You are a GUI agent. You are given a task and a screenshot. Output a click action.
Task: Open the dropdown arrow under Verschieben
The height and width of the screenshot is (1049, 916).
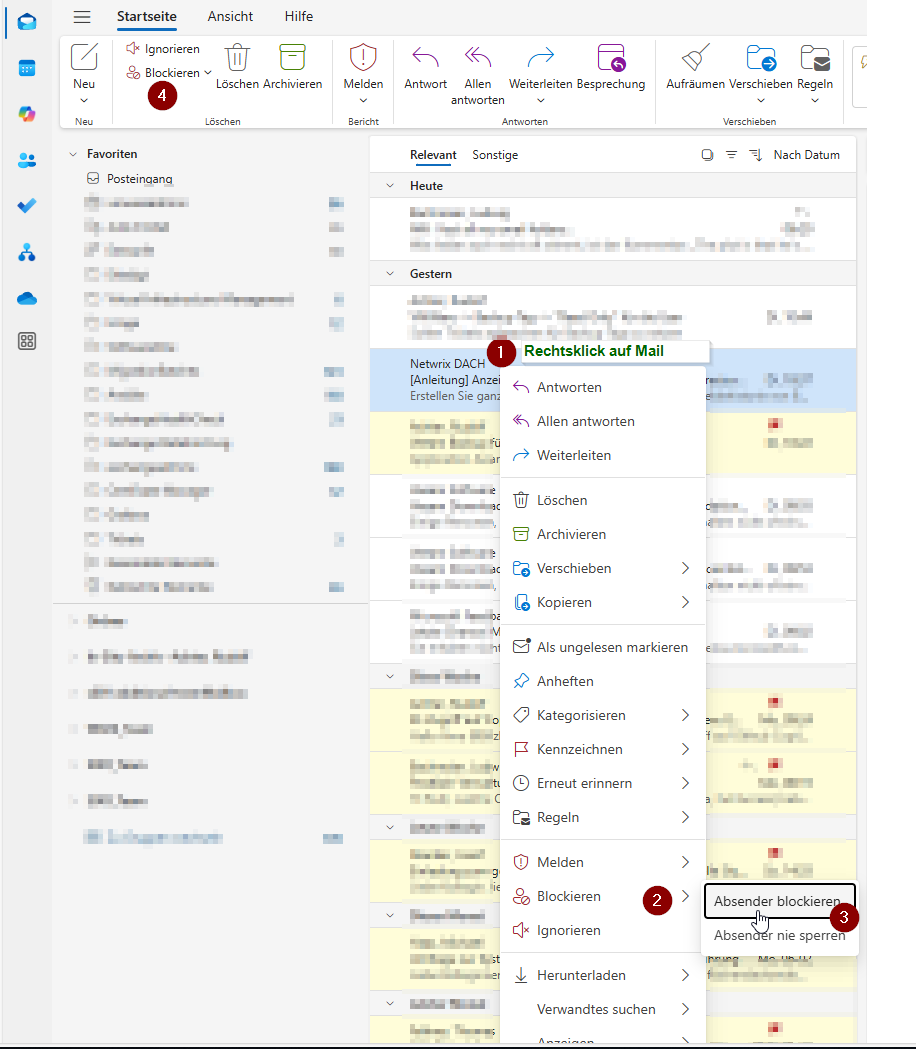761,100
